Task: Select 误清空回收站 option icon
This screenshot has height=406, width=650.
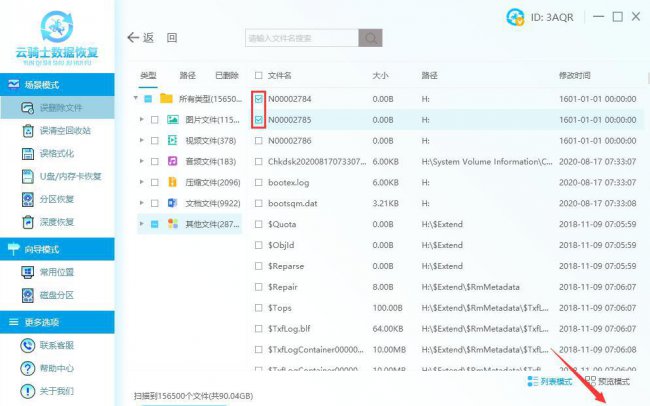Action: click(28, 131)
